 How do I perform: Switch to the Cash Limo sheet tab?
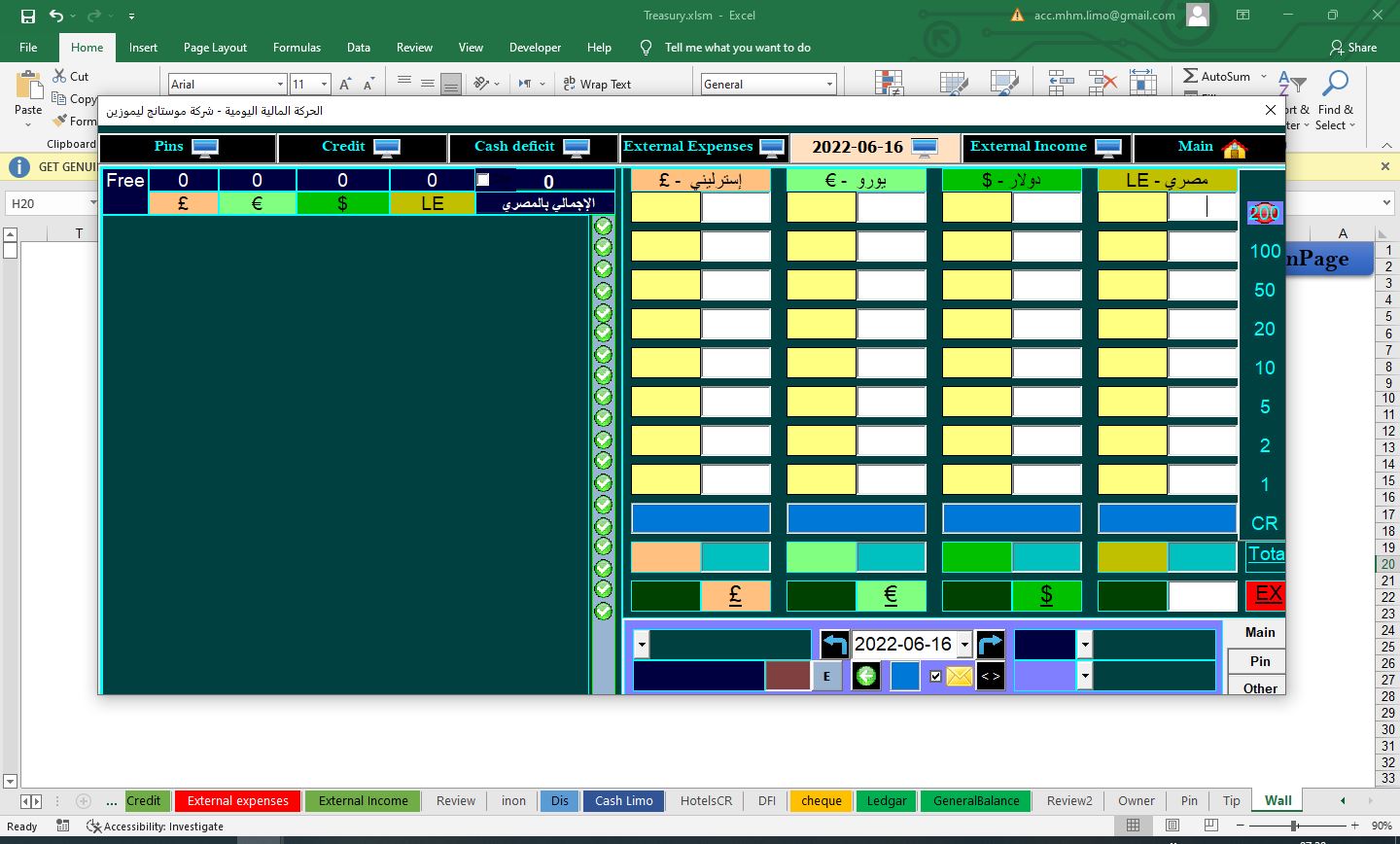tap(623, 800)
